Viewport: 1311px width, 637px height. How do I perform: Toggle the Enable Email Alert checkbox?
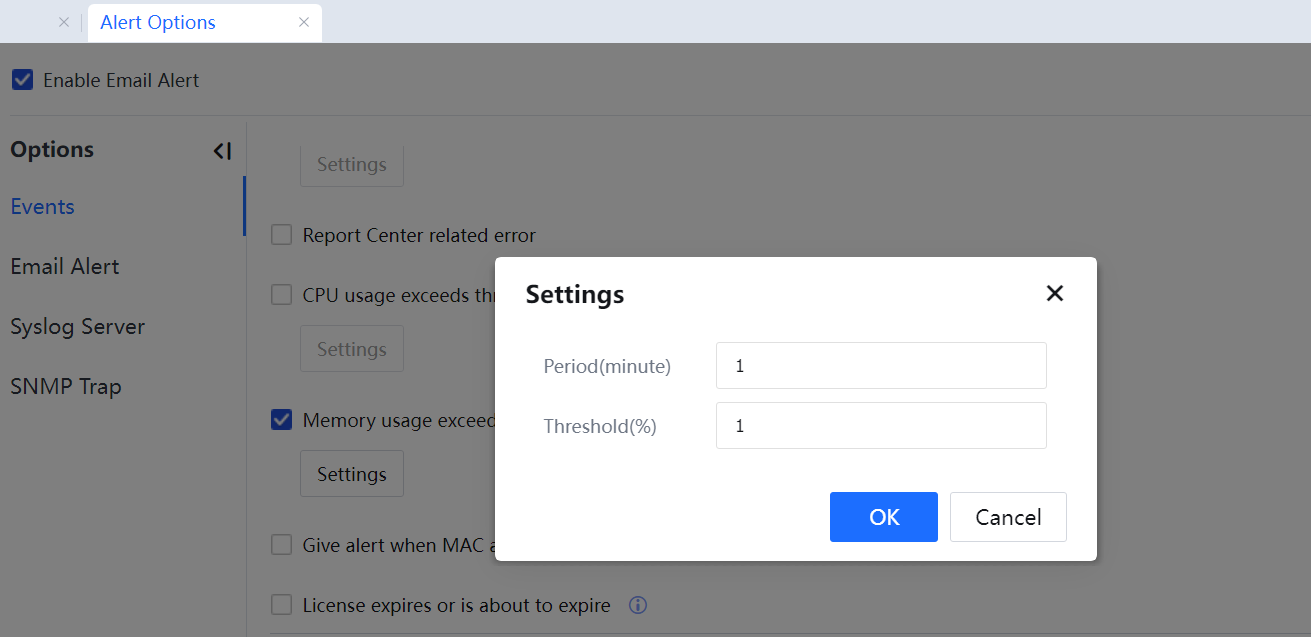(x=23, y=80)
